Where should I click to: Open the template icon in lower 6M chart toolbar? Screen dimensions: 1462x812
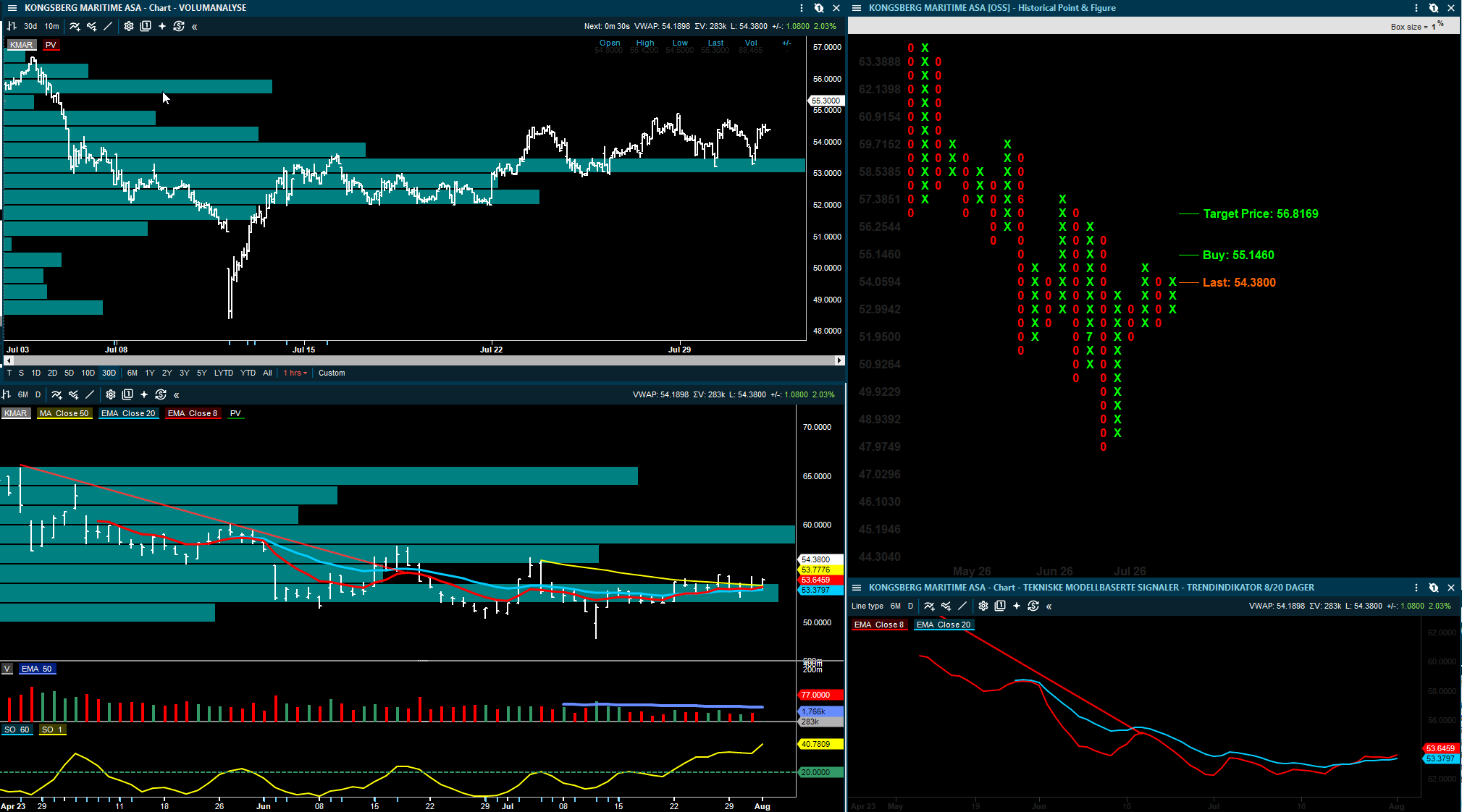click(127, 394)
